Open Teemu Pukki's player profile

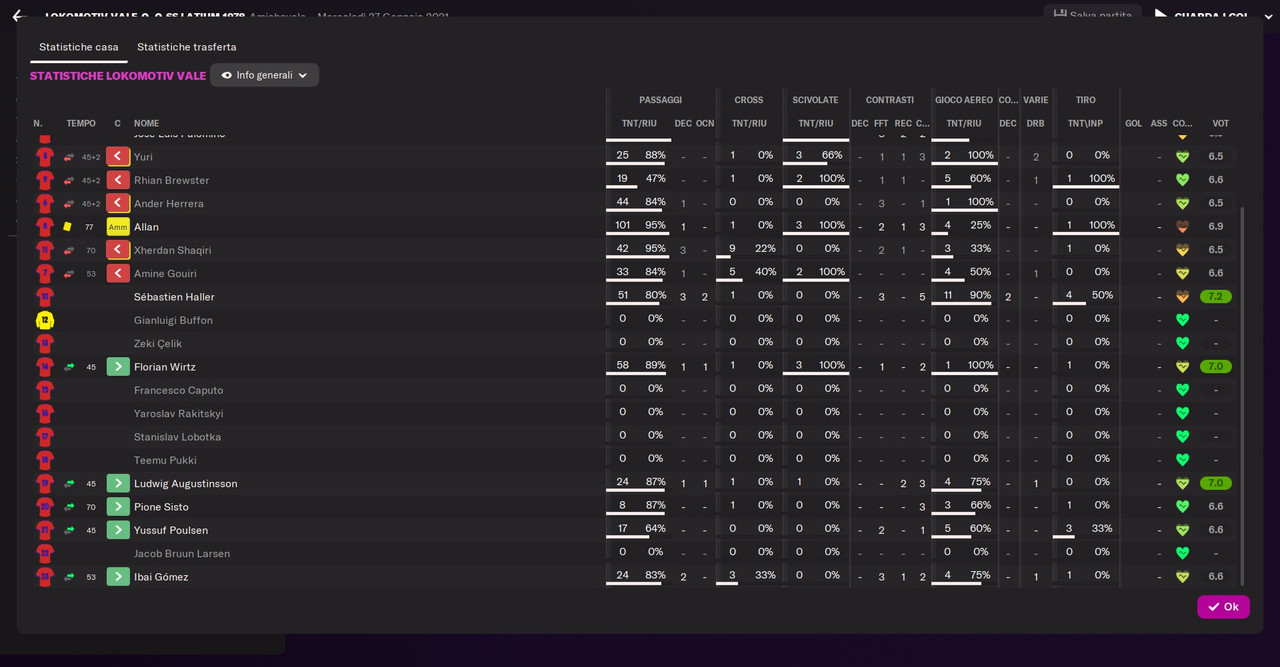coord(165,460)
